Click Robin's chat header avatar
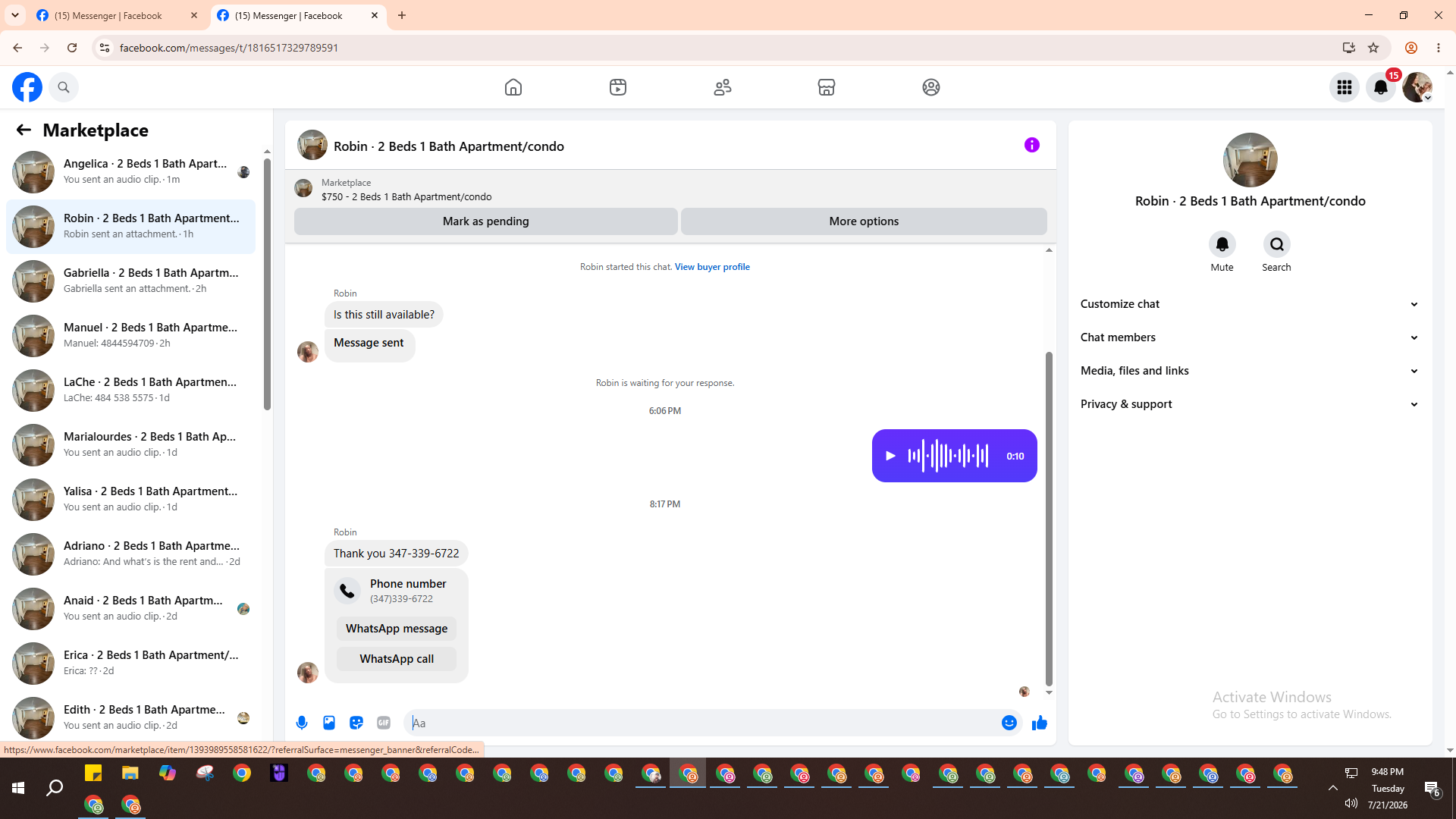Viewport: 1456px width, 819px height. [312, 145]
